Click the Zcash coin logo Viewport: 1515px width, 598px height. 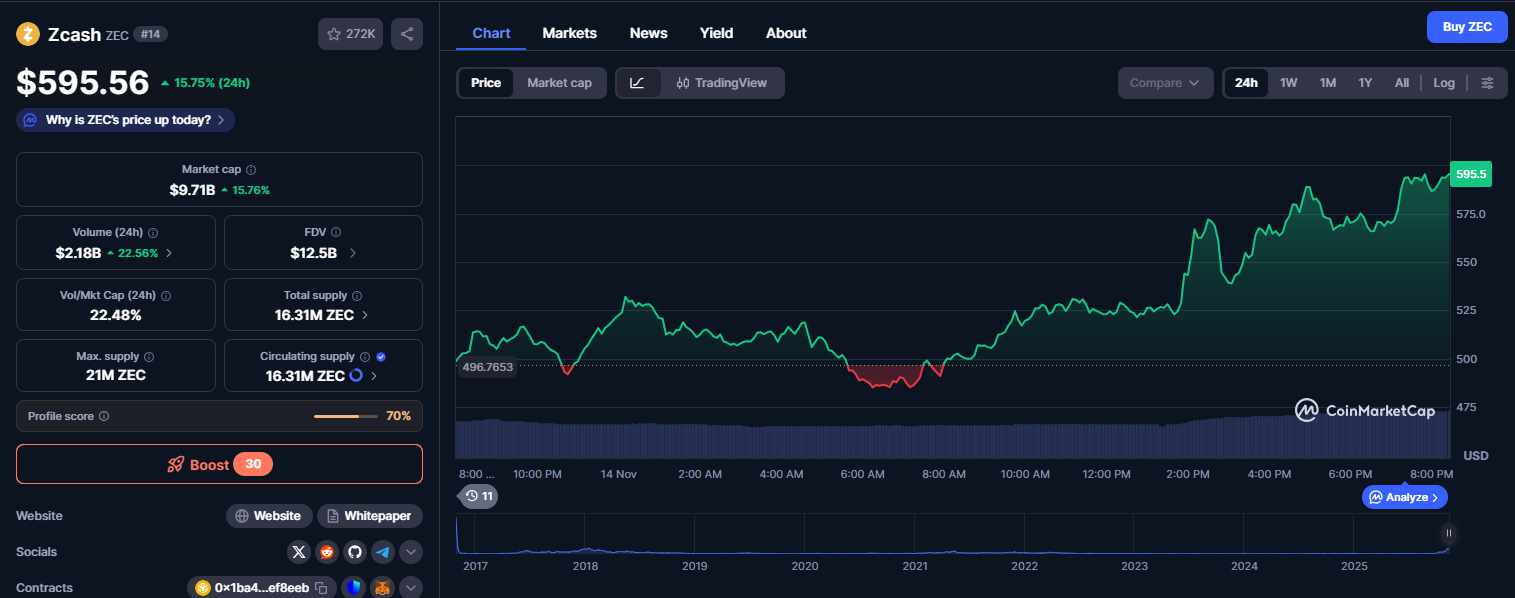pos(28,34)
